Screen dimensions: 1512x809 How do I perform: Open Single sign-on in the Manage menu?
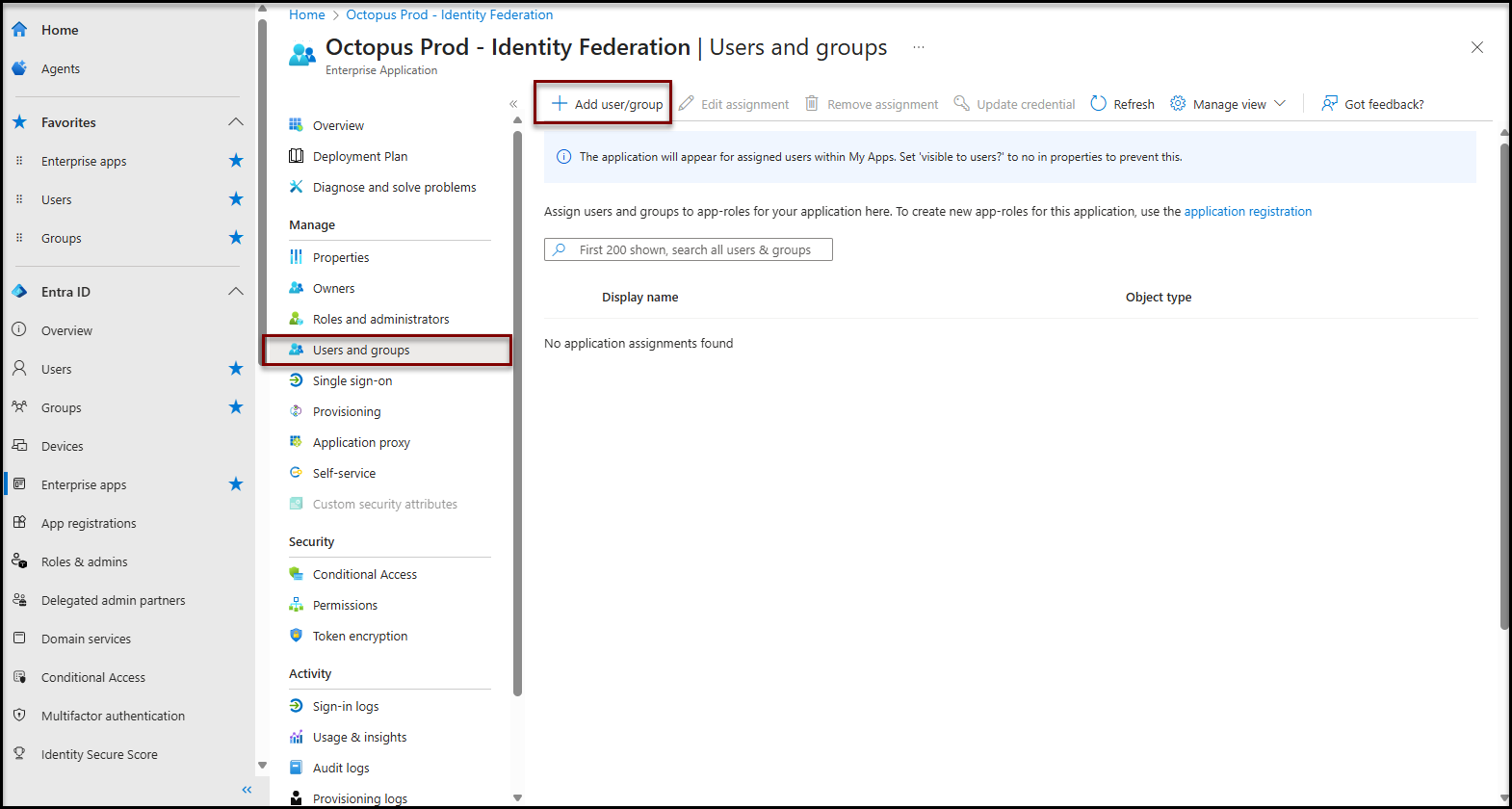(x=352, y=380)
